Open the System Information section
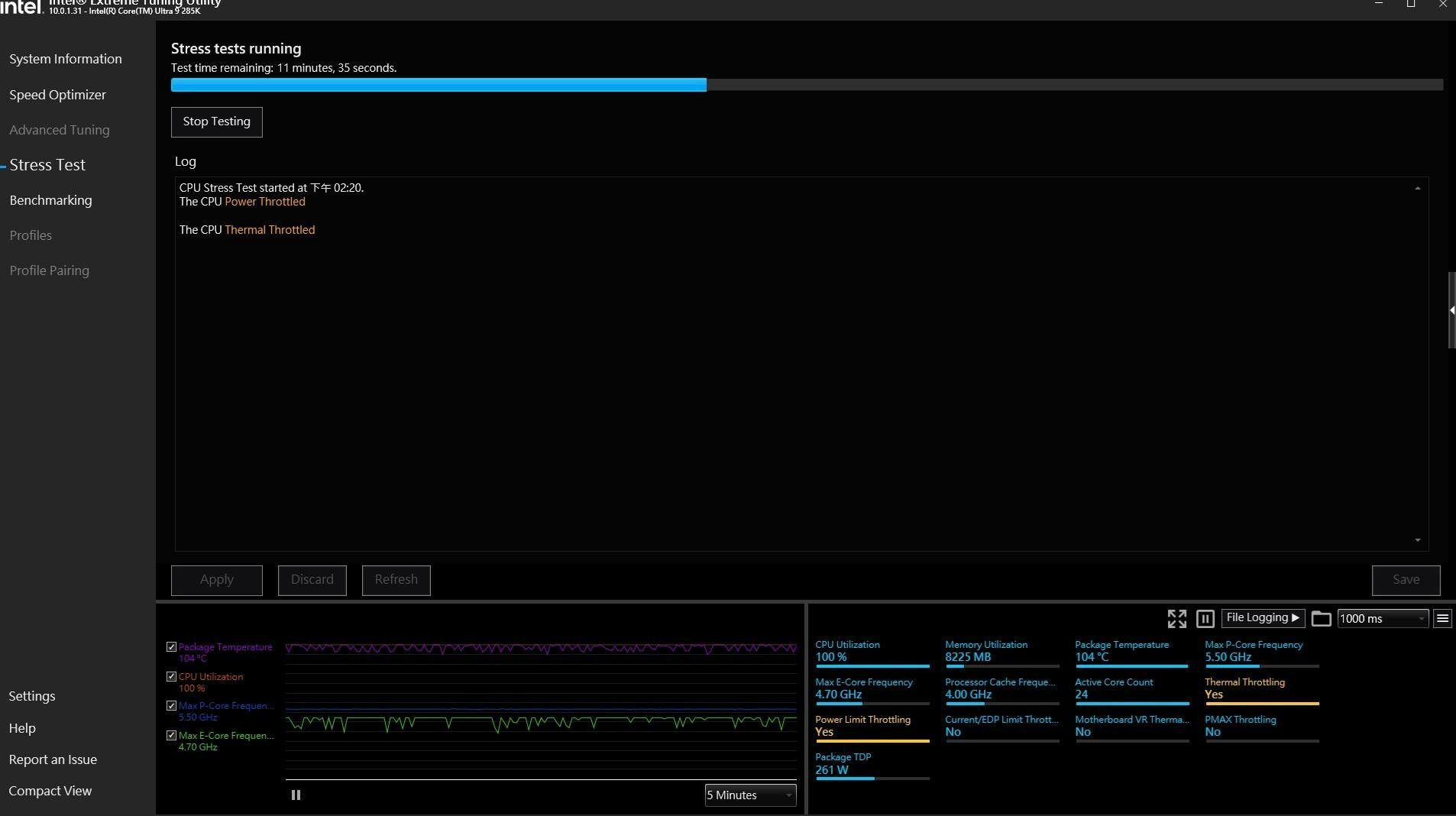The height and width of the screenshot is (816, 1456). tap(66, 60)
